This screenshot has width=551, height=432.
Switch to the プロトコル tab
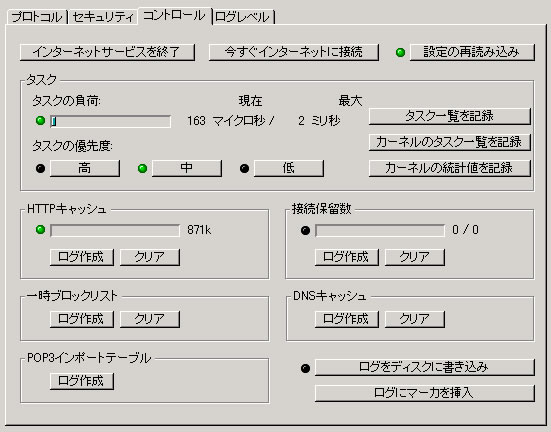(37, 17)
